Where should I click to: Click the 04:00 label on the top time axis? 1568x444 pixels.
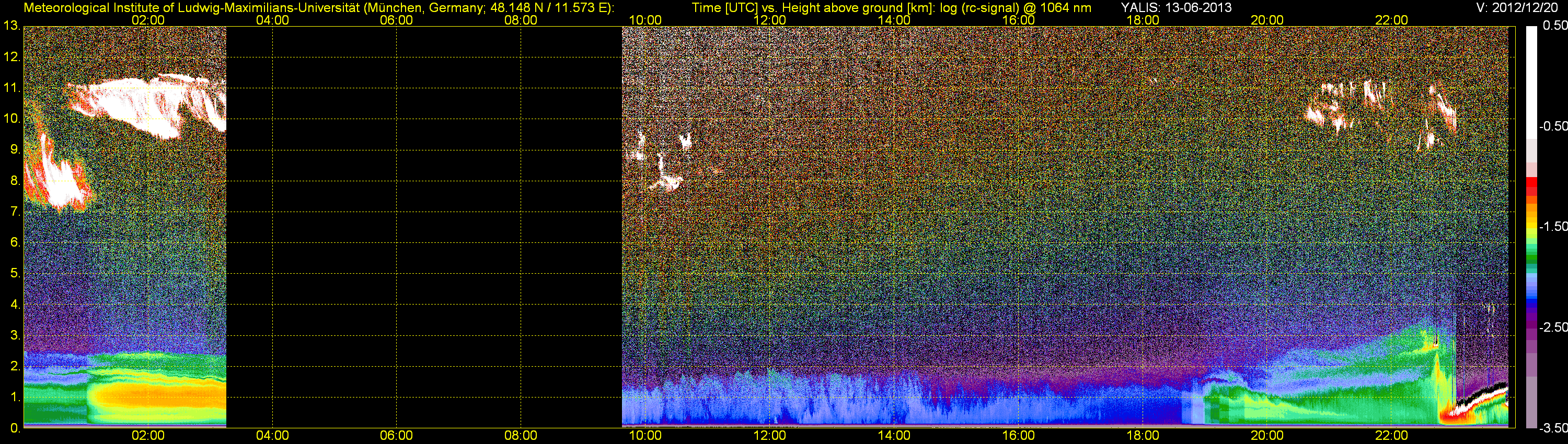pos(272,20)
